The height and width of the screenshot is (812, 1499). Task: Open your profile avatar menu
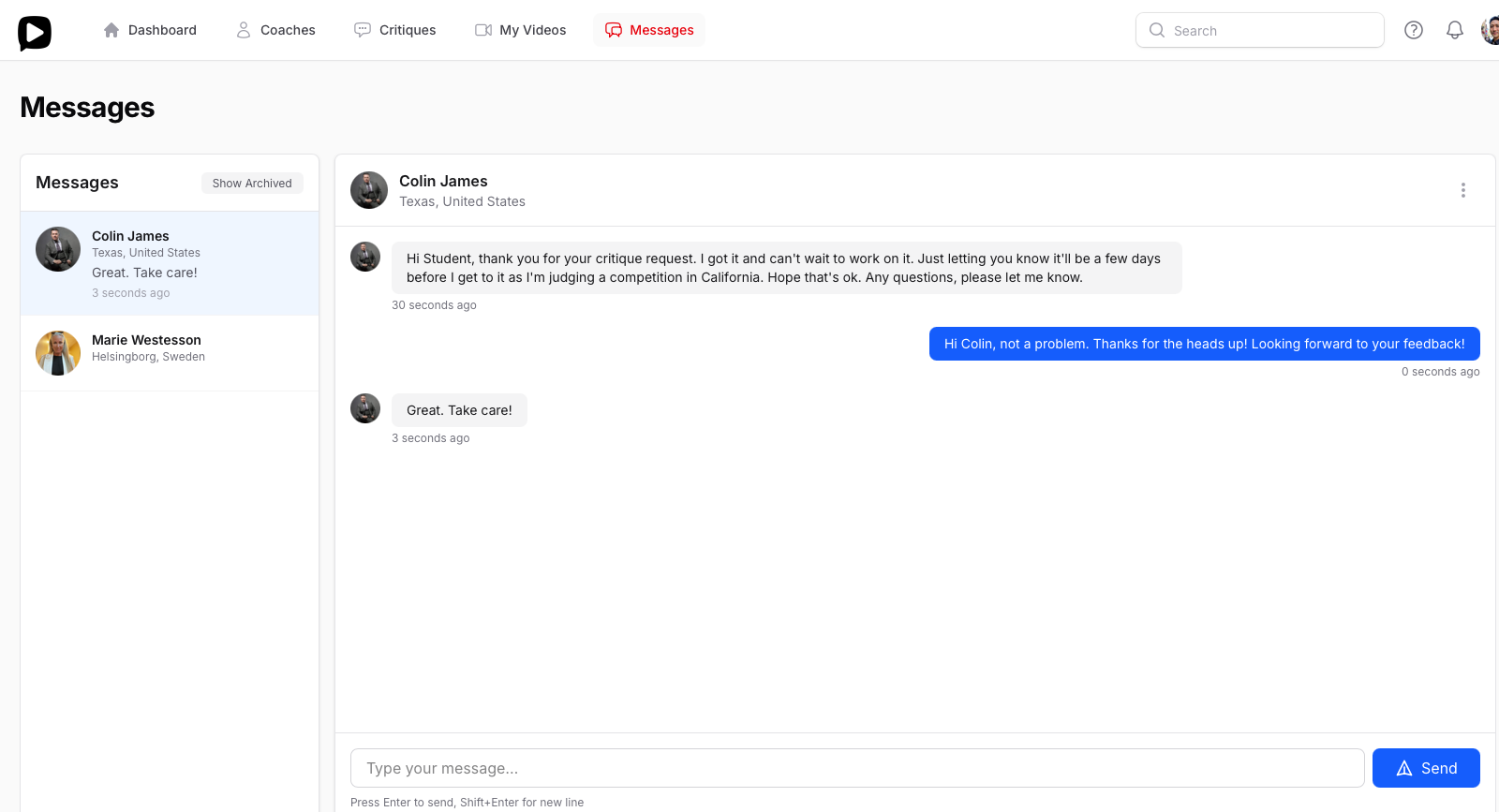point(1491,29)
